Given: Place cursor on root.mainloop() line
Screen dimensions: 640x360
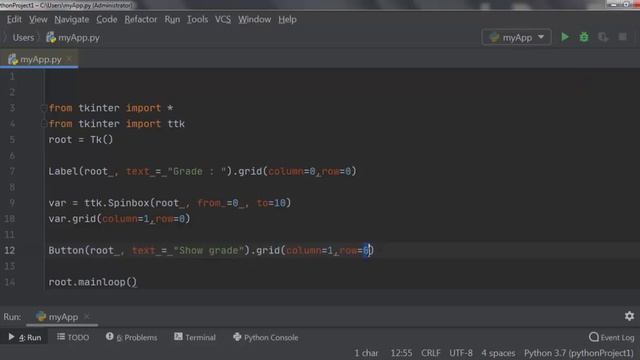Looking at the screenshot, I should (93, 282).
